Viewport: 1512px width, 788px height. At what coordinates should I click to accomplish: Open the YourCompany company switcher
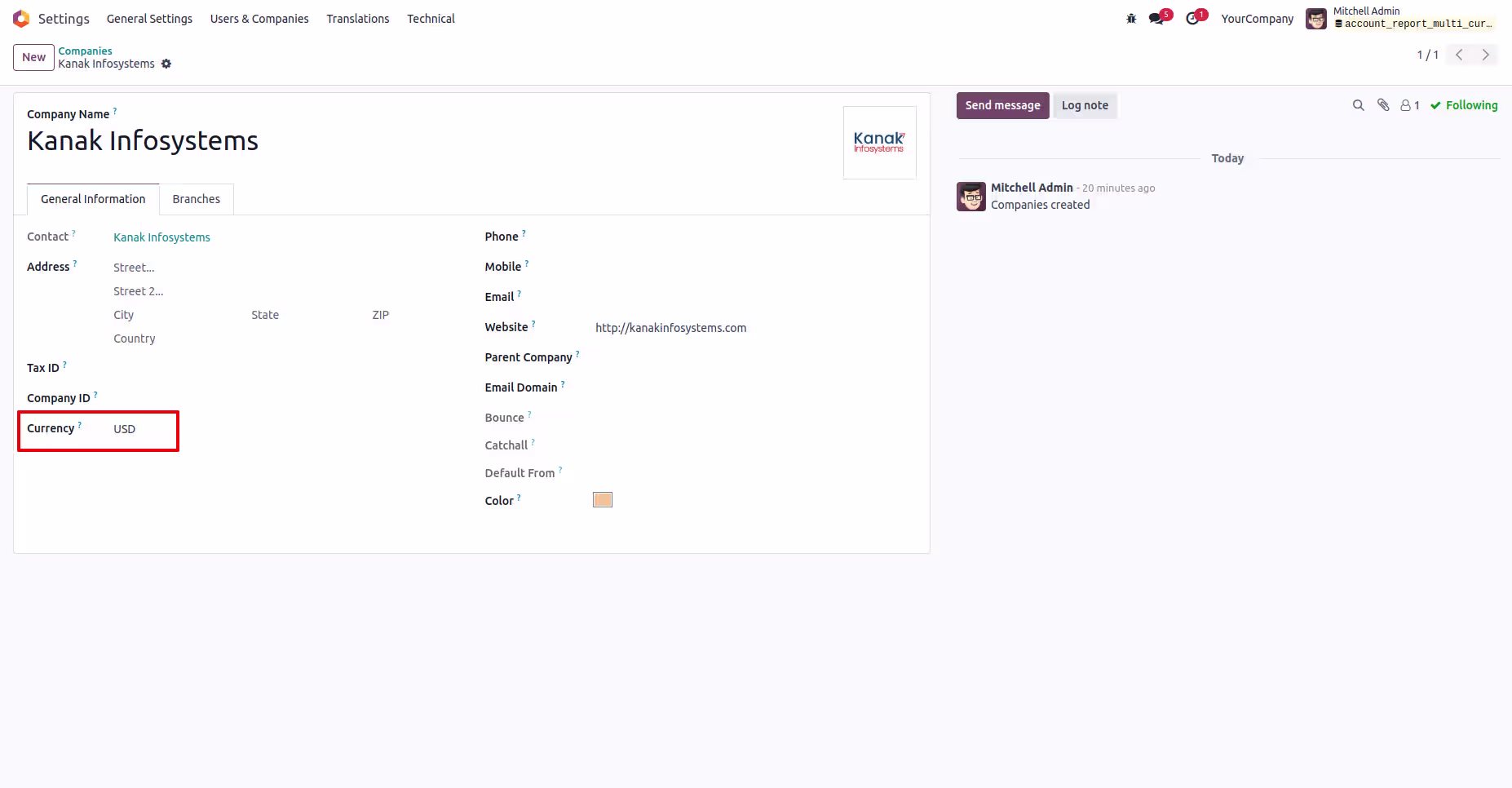[x=1257, y=19]
